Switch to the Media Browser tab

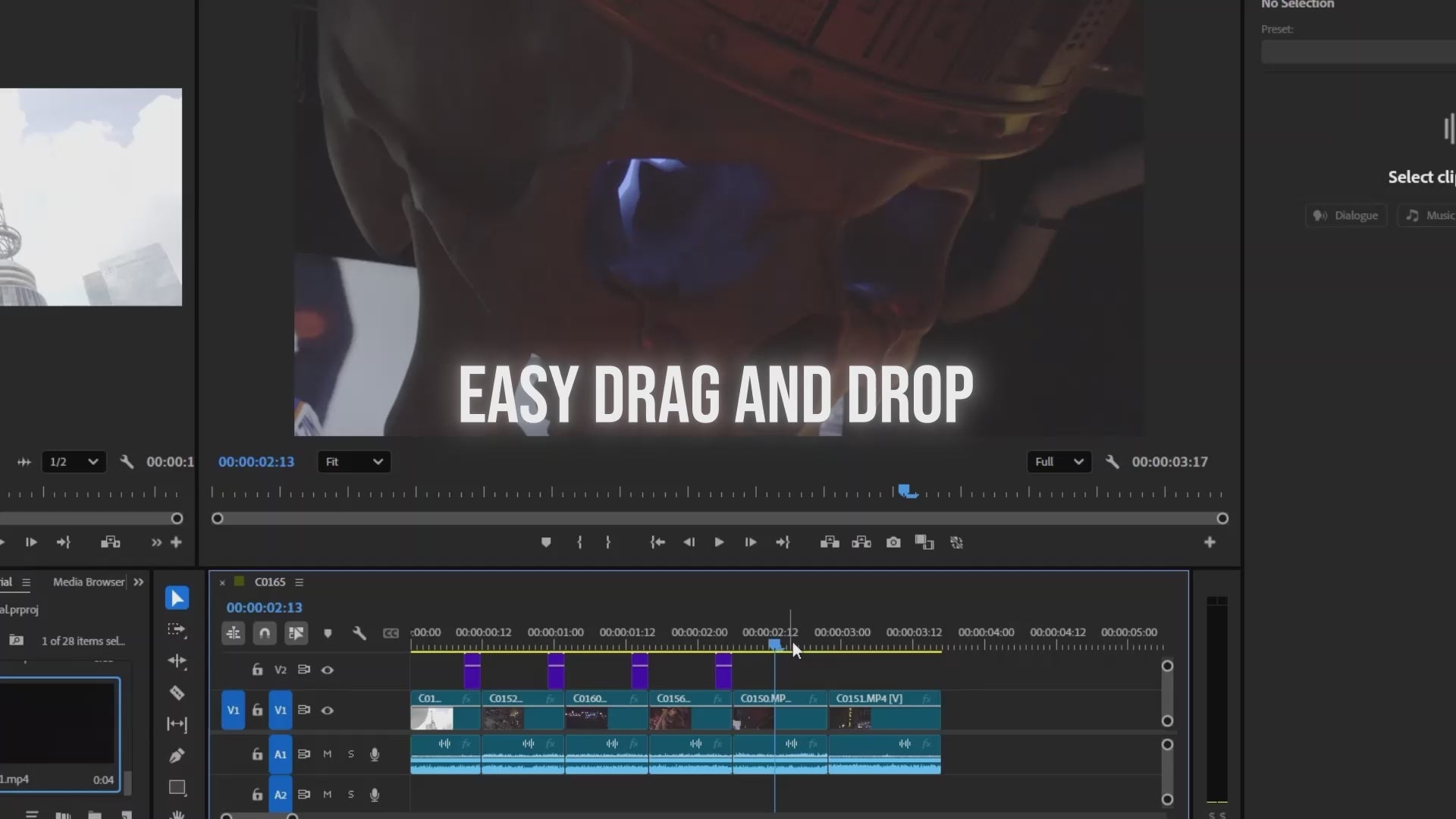click(89, 582)
